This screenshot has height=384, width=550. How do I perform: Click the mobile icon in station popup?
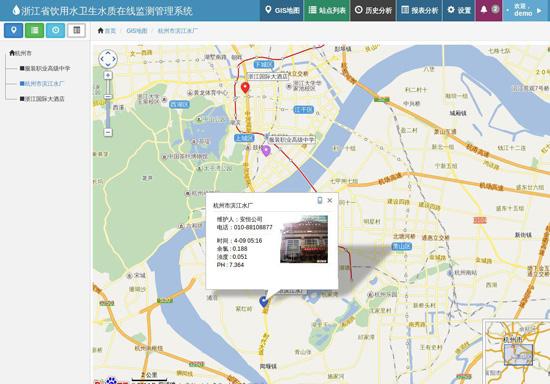pyautogui.click(x=320, y=200)
